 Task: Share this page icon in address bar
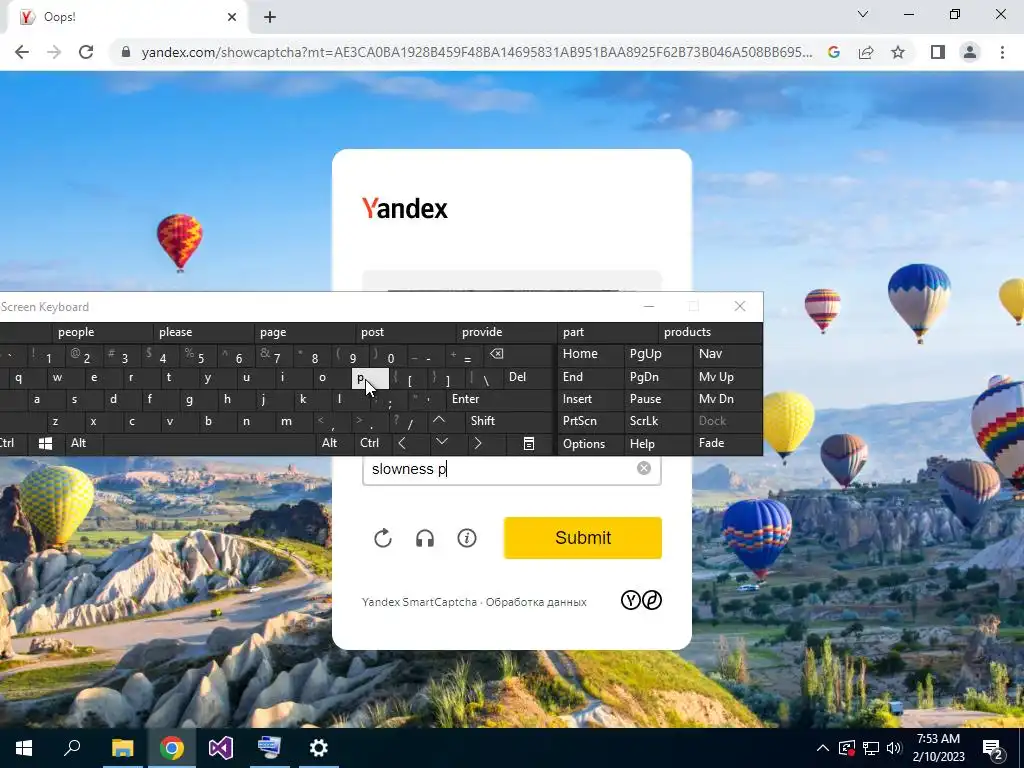pyautogui.click(x=866, y=52)
